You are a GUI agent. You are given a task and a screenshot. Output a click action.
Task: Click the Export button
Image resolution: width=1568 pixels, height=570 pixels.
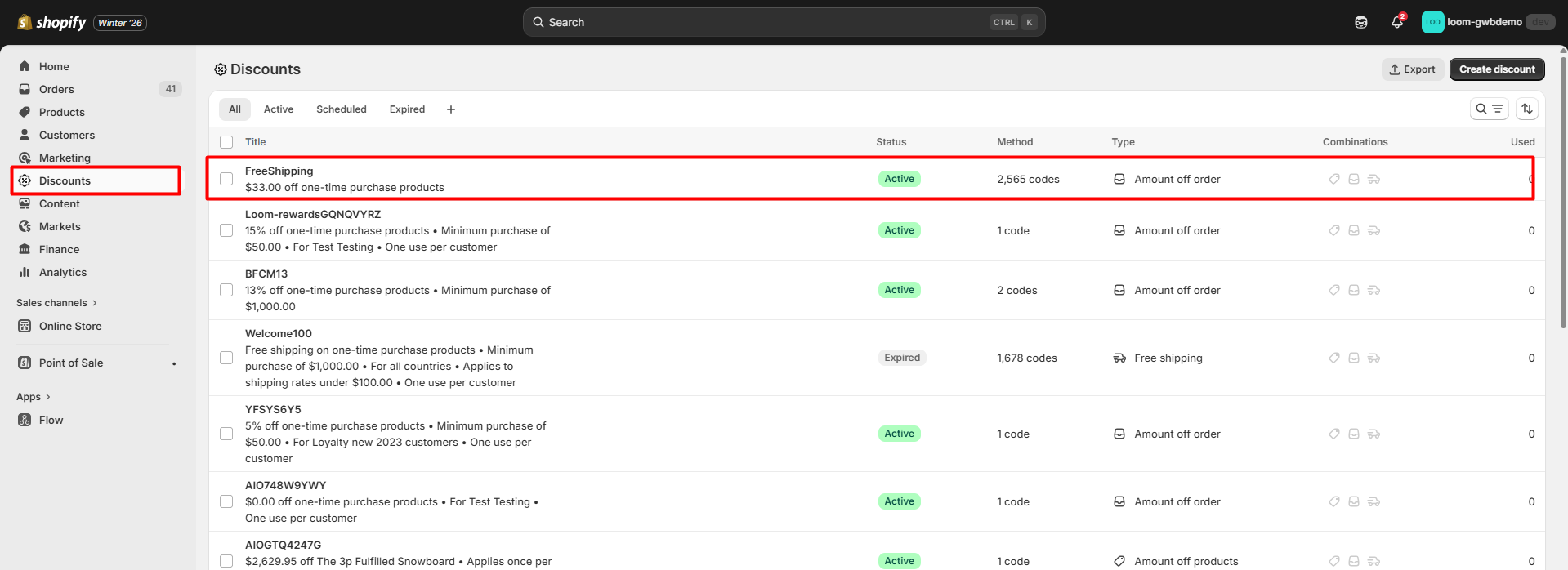1412,69
